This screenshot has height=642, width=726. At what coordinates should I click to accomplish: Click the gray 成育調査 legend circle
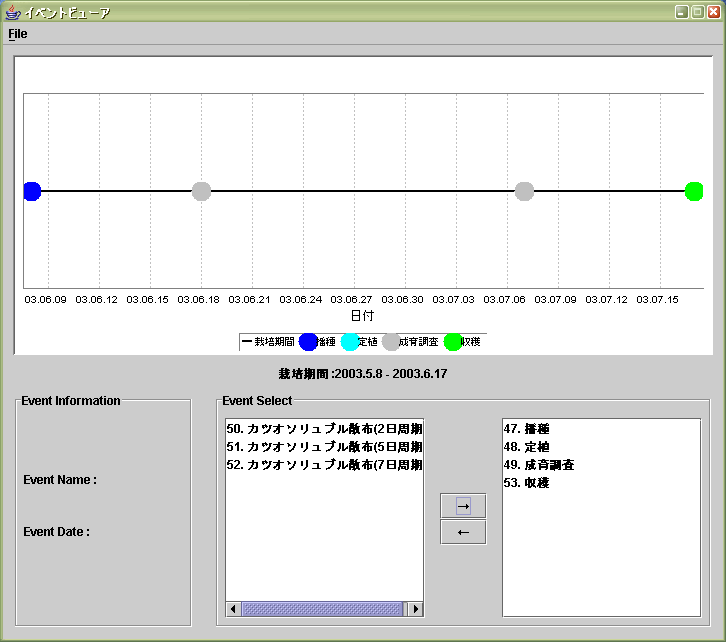(391, 342)
